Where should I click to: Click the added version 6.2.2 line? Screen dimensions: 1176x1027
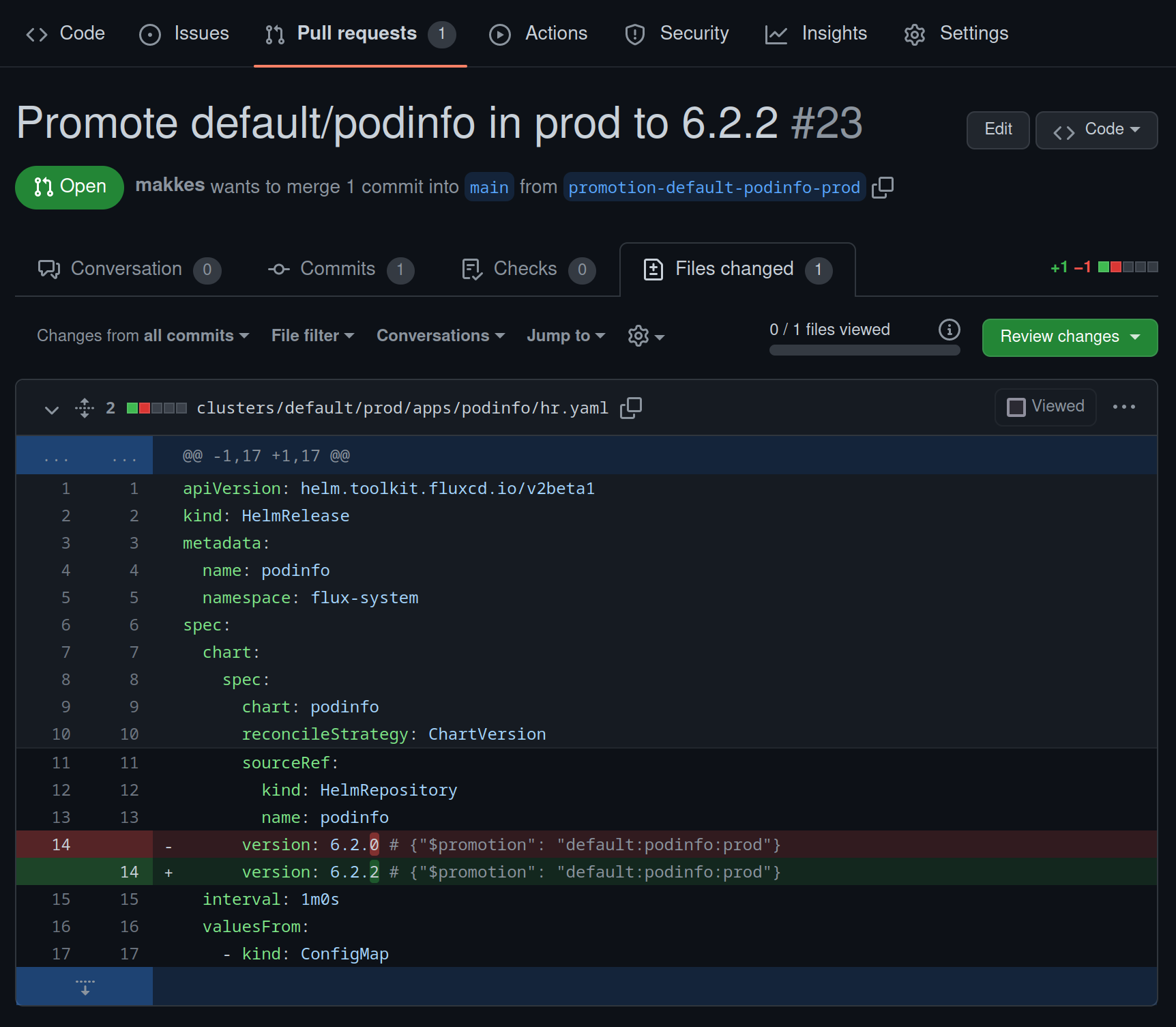(655, 872)
